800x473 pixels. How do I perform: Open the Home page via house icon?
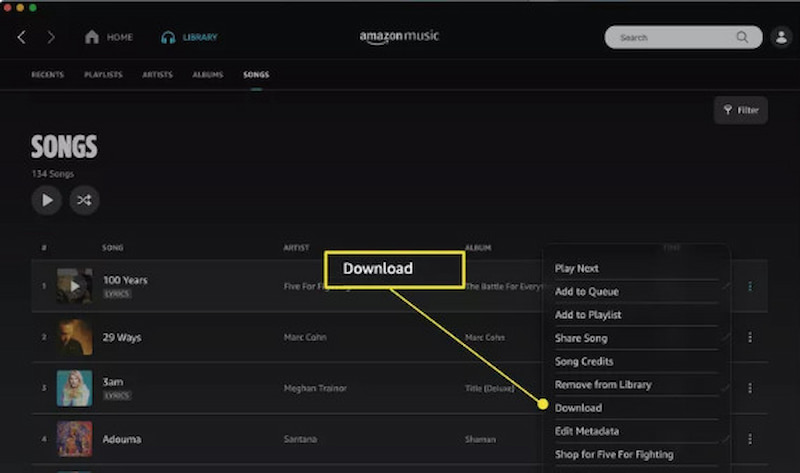[92, 37]
